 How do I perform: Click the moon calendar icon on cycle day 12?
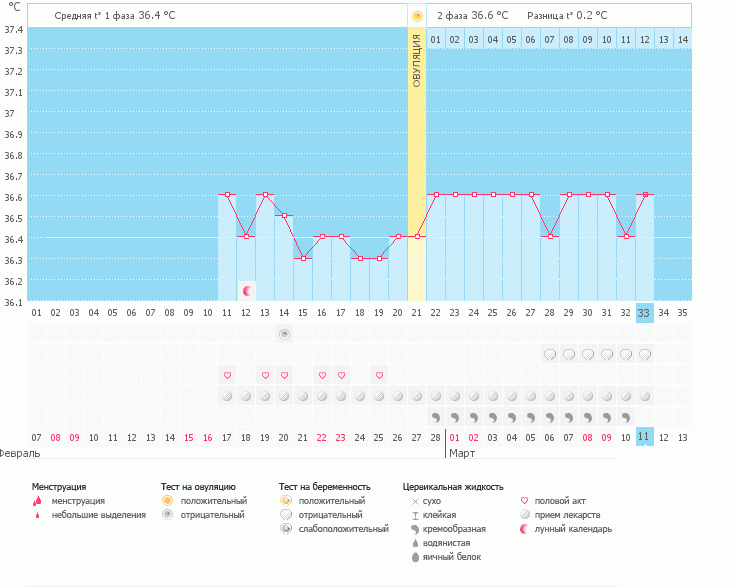pyautogui.click(x=247, y=291)
